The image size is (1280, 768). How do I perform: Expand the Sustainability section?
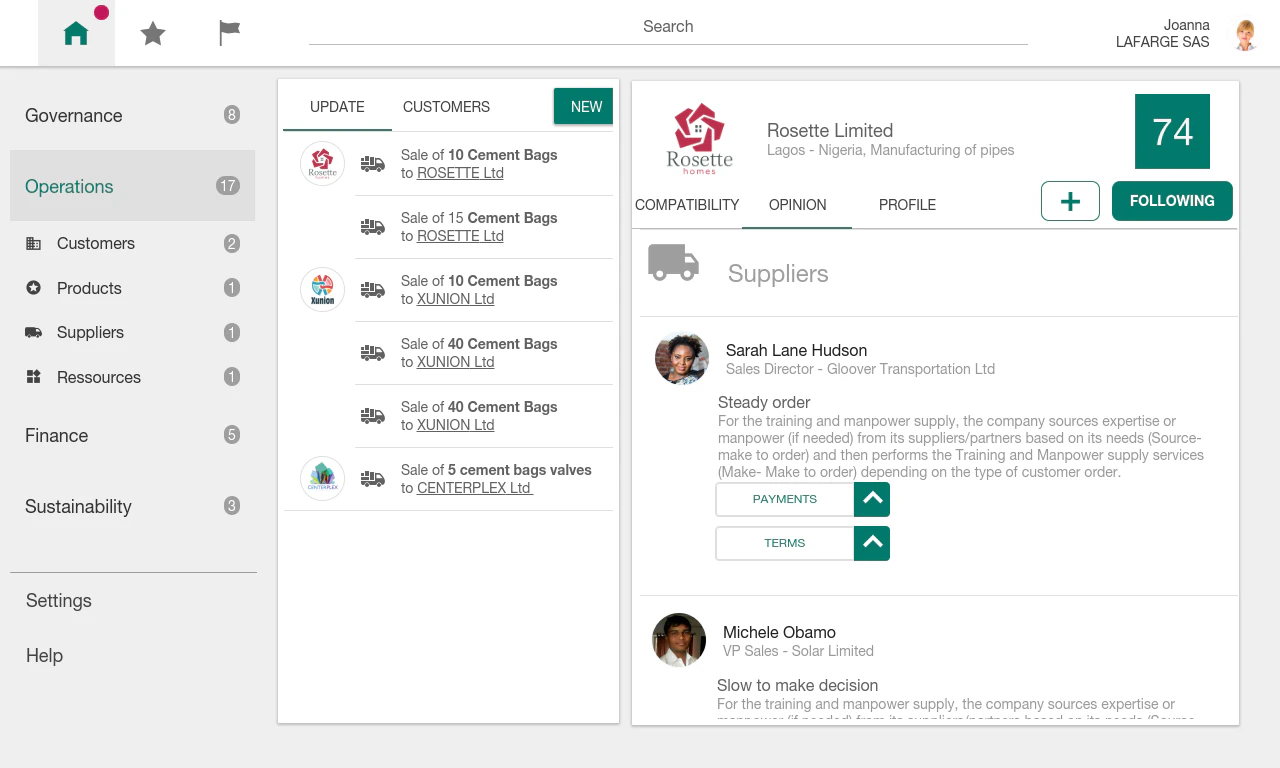click(132, 506)
